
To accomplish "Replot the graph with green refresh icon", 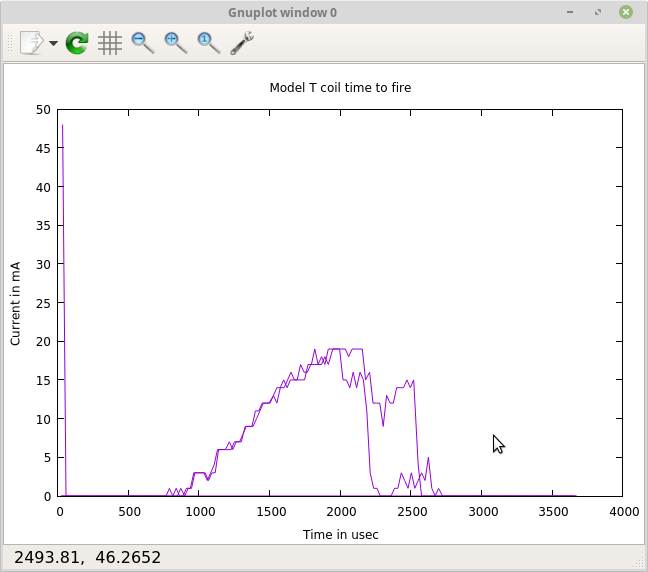I will click(77, 43).
